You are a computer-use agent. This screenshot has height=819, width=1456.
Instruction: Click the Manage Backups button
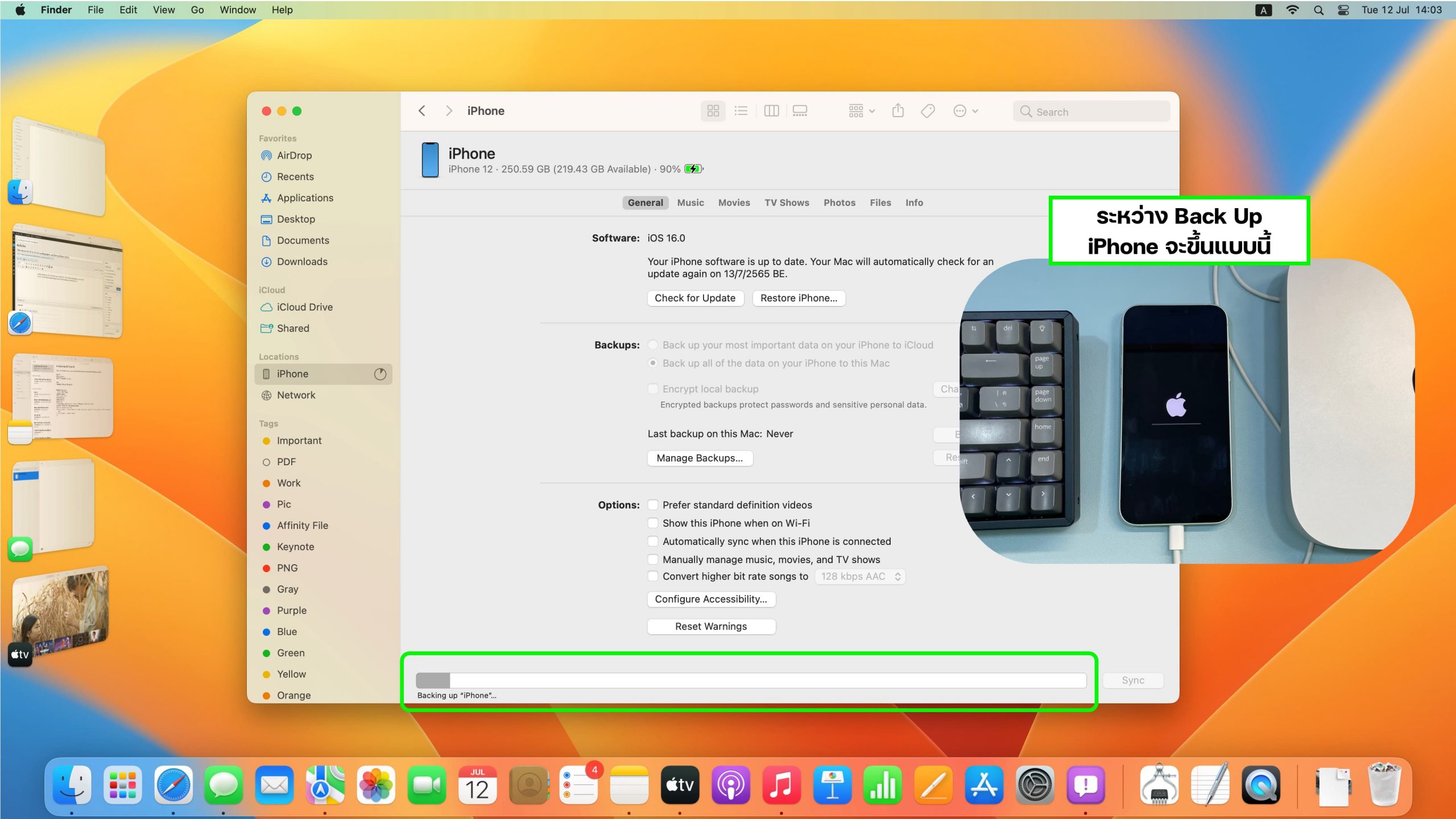coord(700,458)
